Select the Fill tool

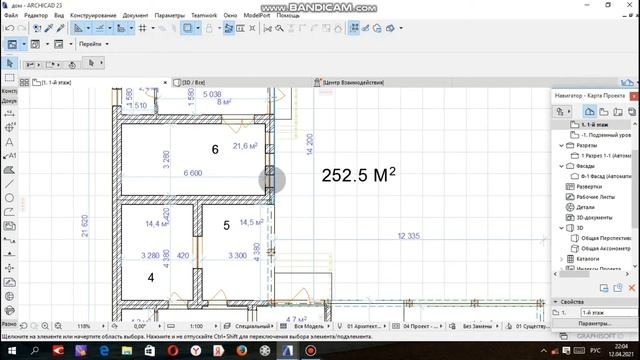(9, 170)
